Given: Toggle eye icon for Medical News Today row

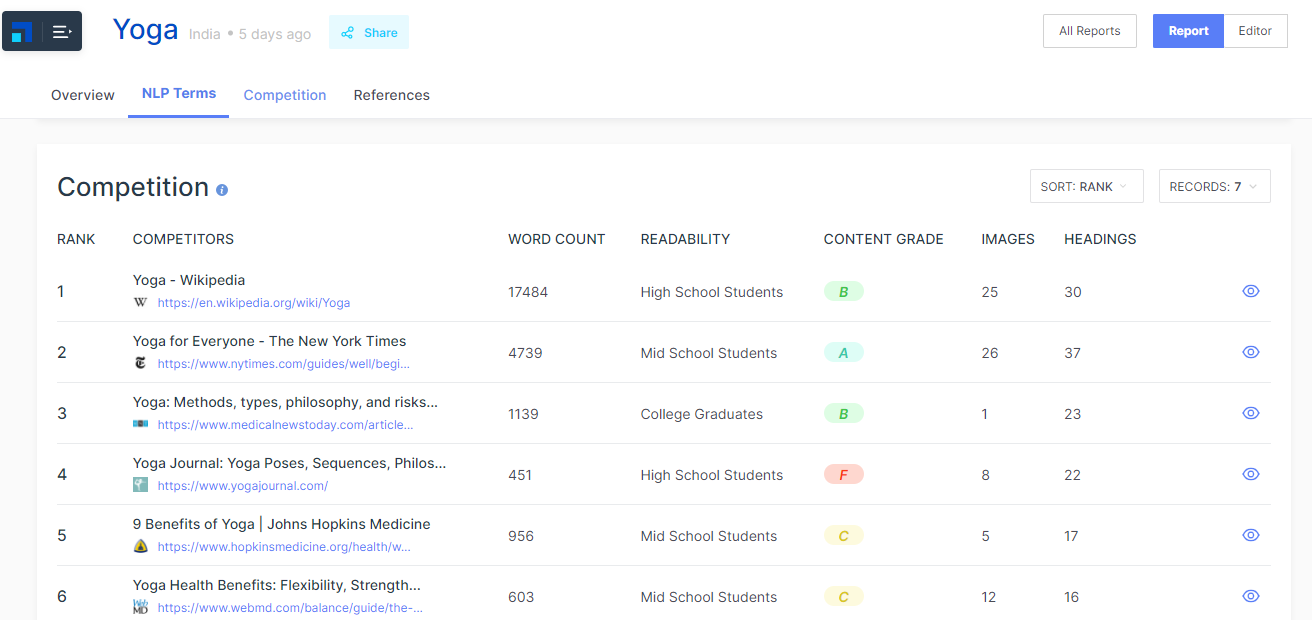Looking at the screenshot, I should (x=1251, y=413).
